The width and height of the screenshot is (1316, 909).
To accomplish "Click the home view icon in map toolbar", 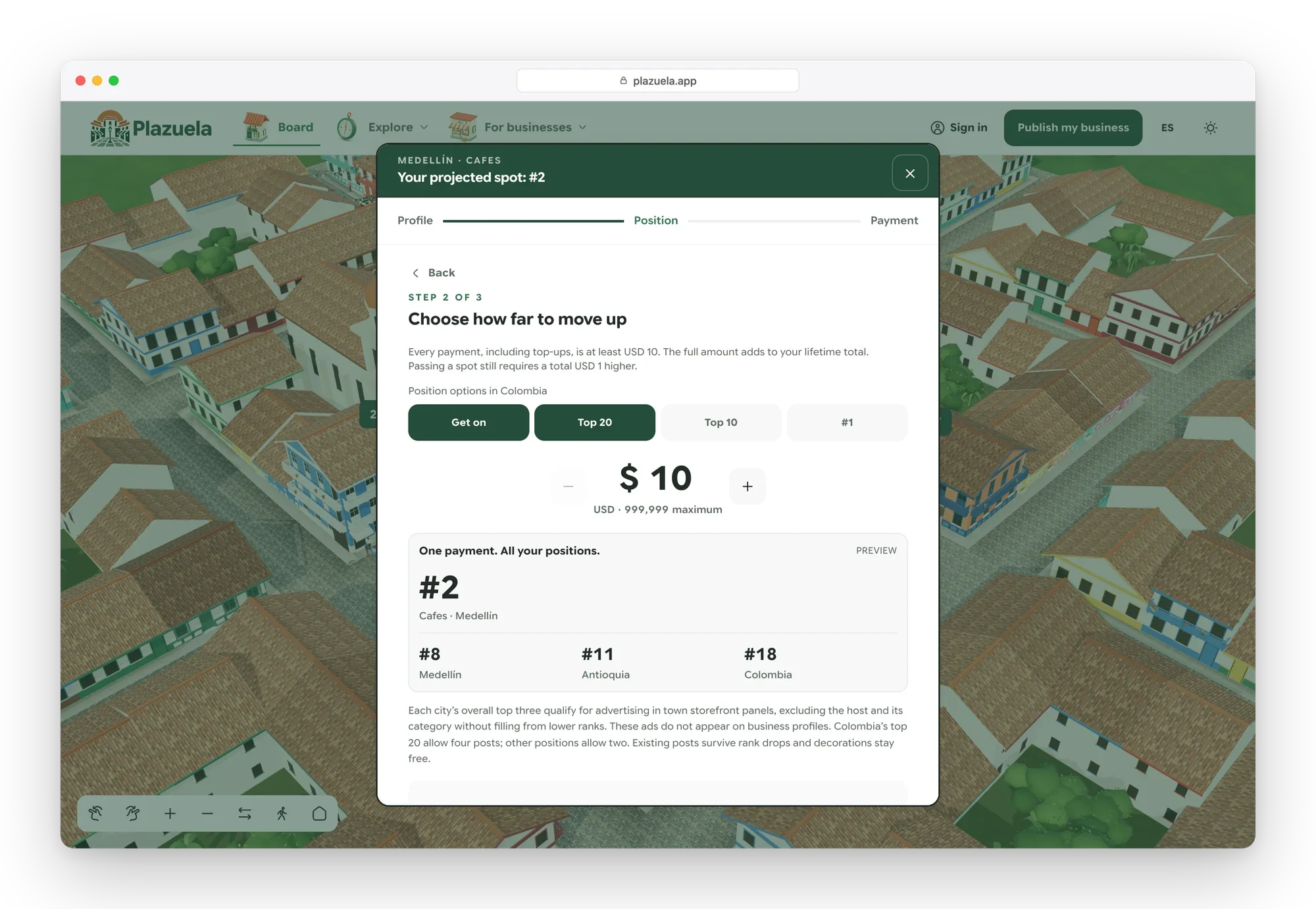I will click(319, 814).
